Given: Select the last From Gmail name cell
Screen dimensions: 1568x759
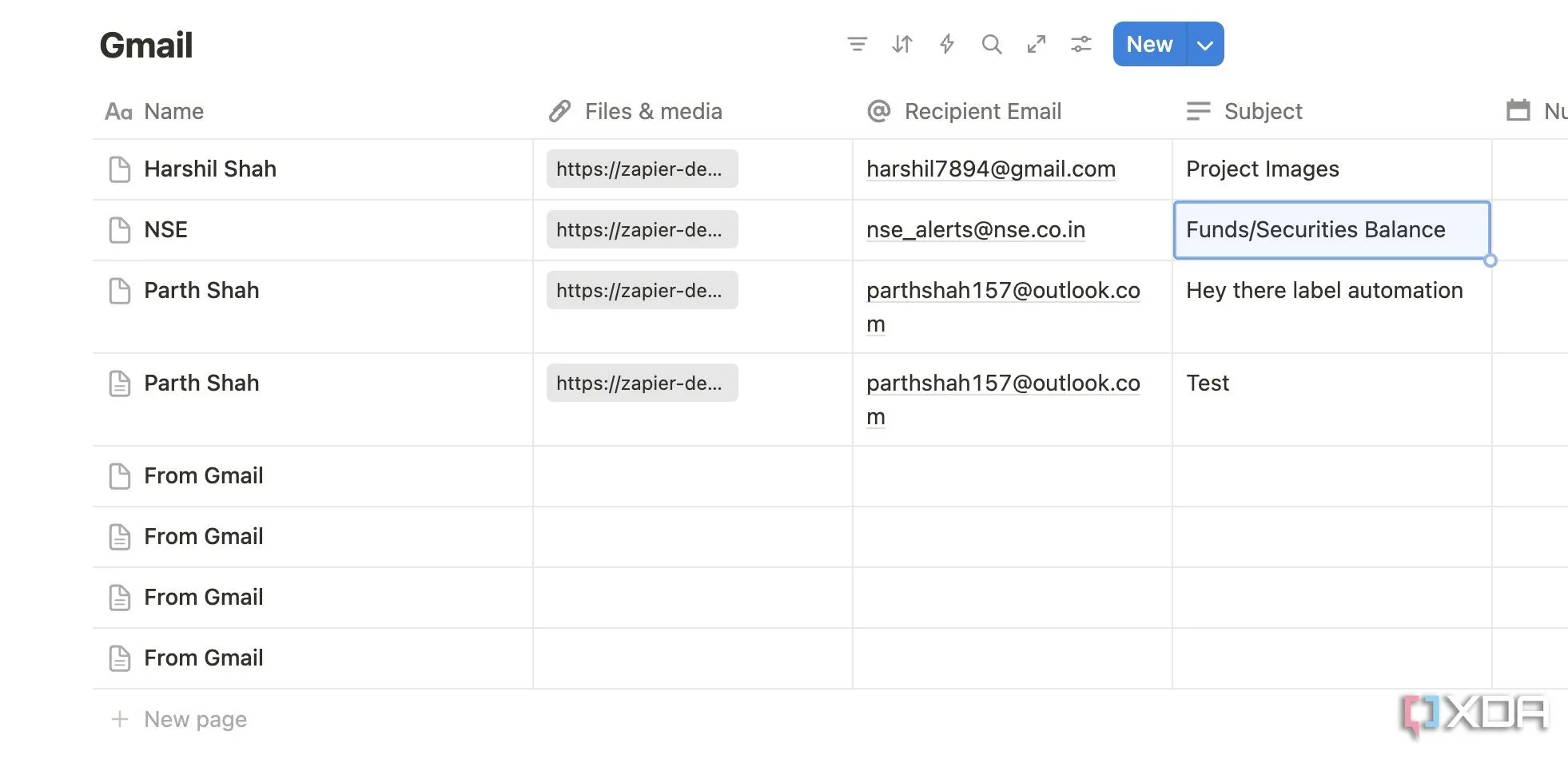Looking at the screenshot, I should coord(313,658).
